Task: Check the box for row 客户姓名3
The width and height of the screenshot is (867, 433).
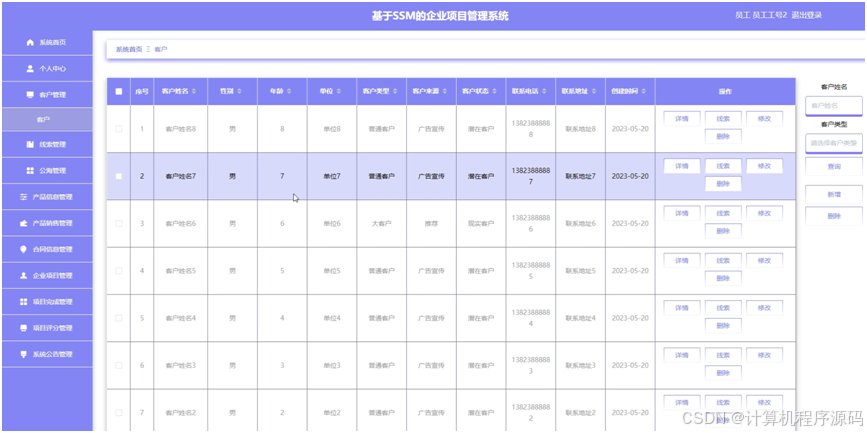Action: pyautogui.click(x=118, y=366)
